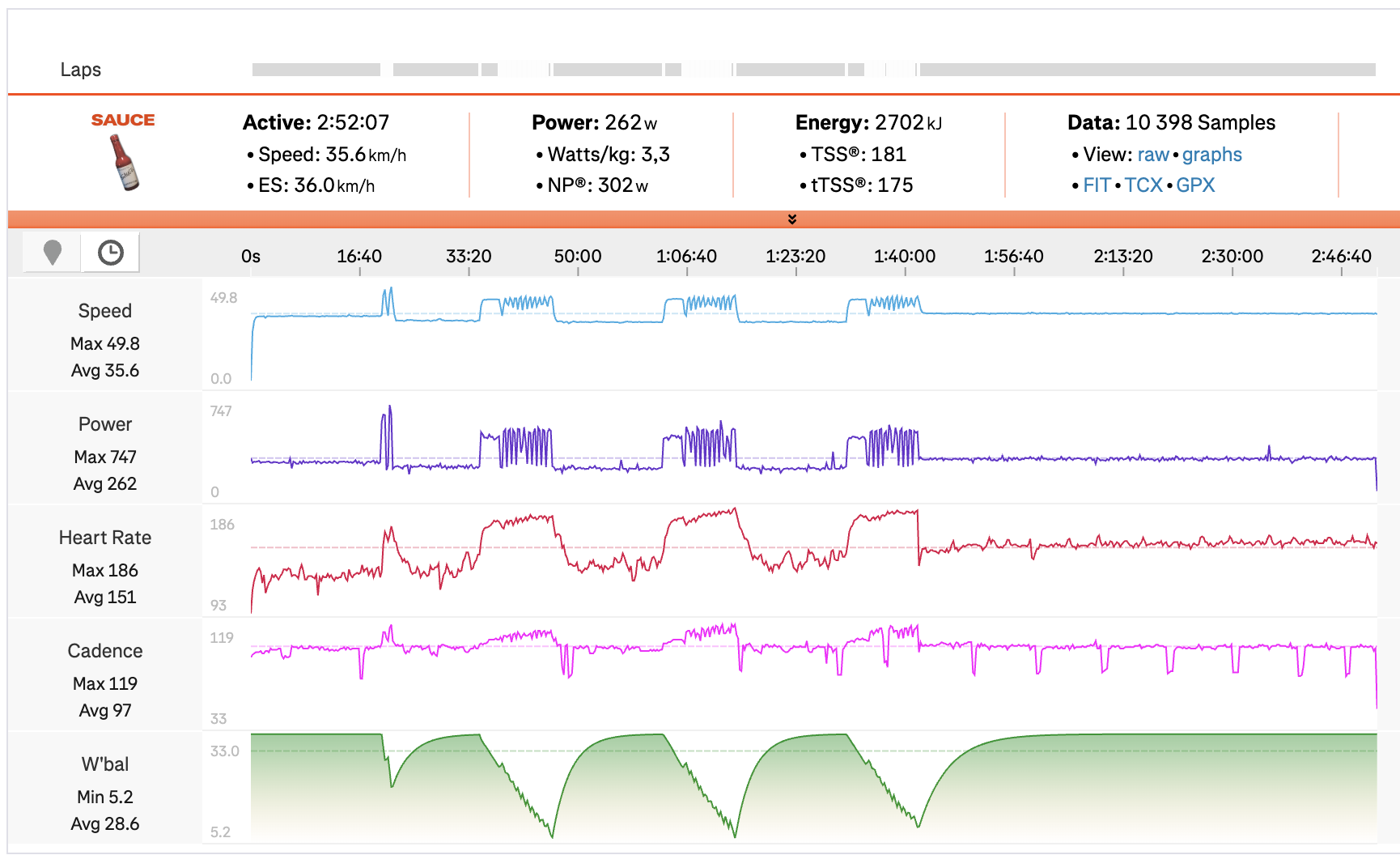
Task: Collapse the Sauce panel with double-chevron
Action: point(792,219)
